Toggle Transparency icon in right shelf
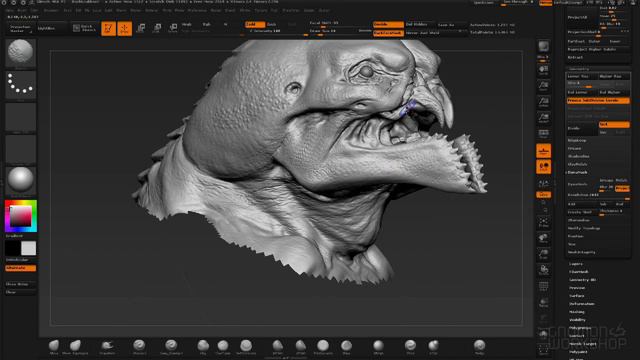 543,302
